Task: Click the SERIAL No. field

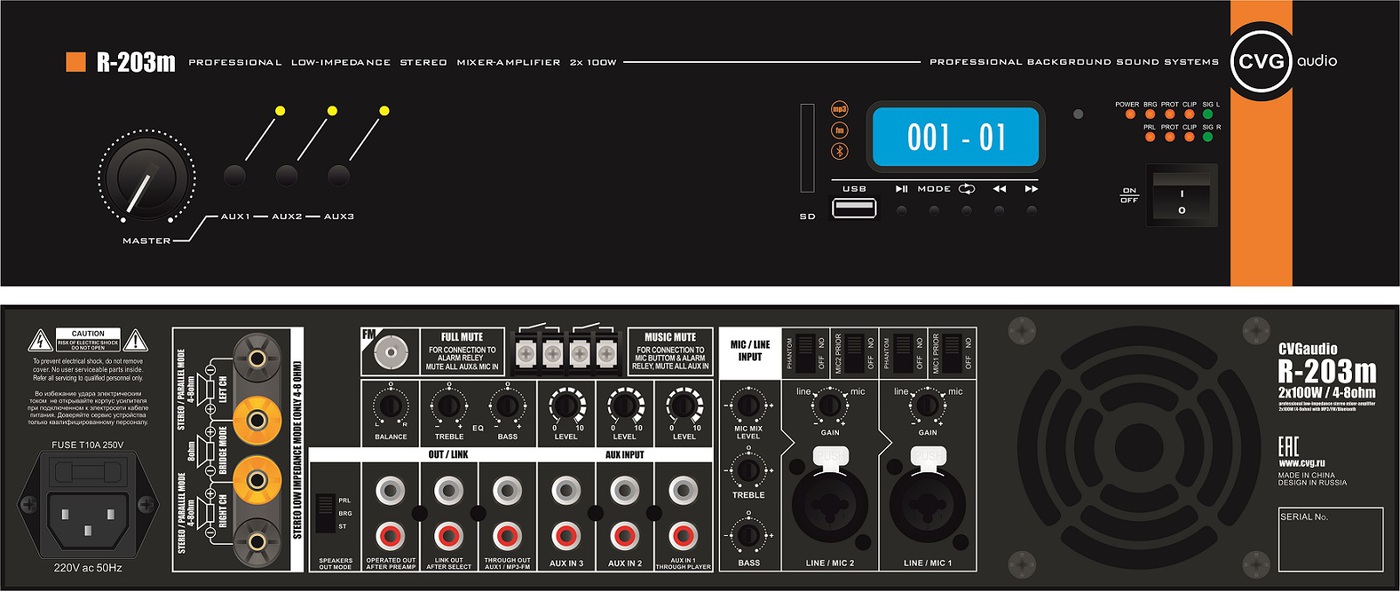Action: [1331, 539]
